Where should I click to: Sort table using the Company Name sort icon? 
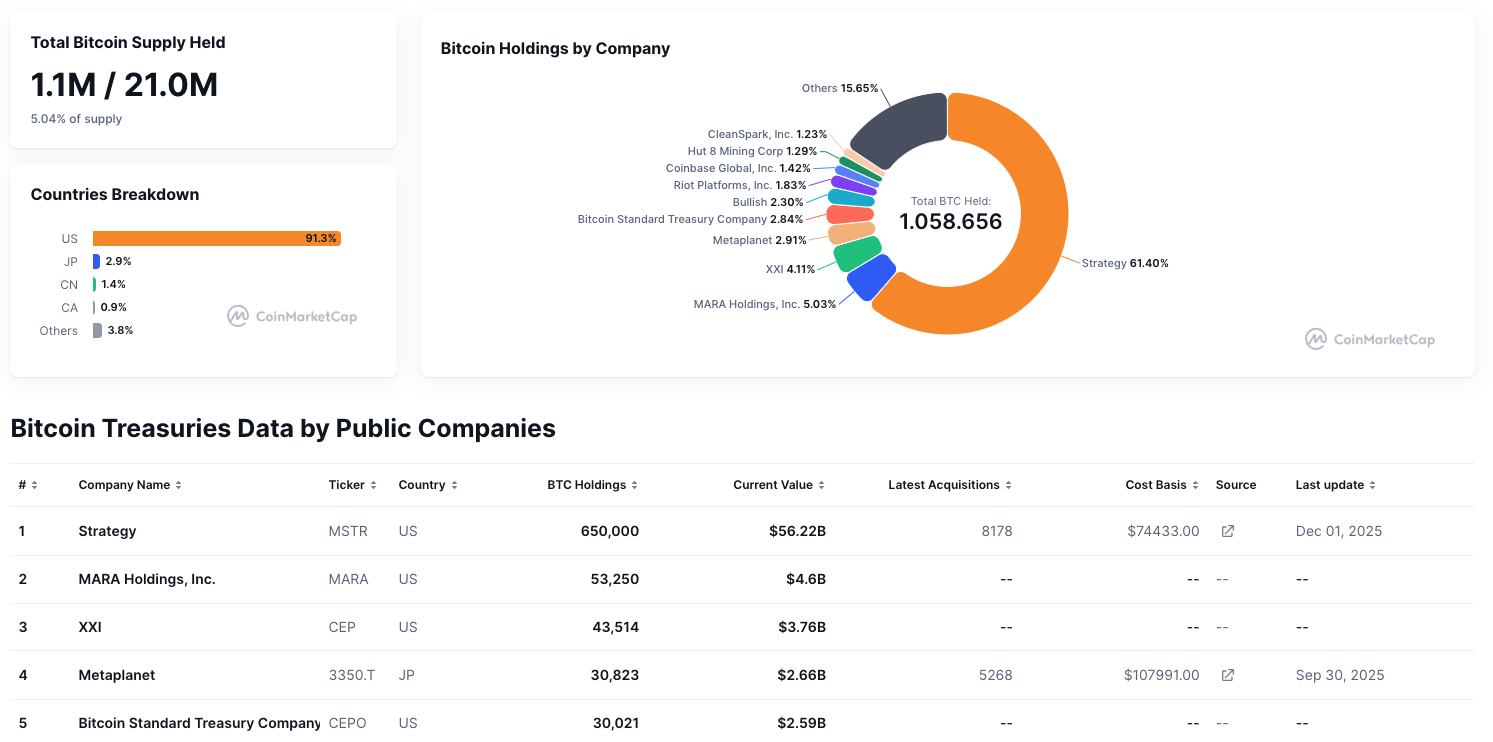[177, 484]
